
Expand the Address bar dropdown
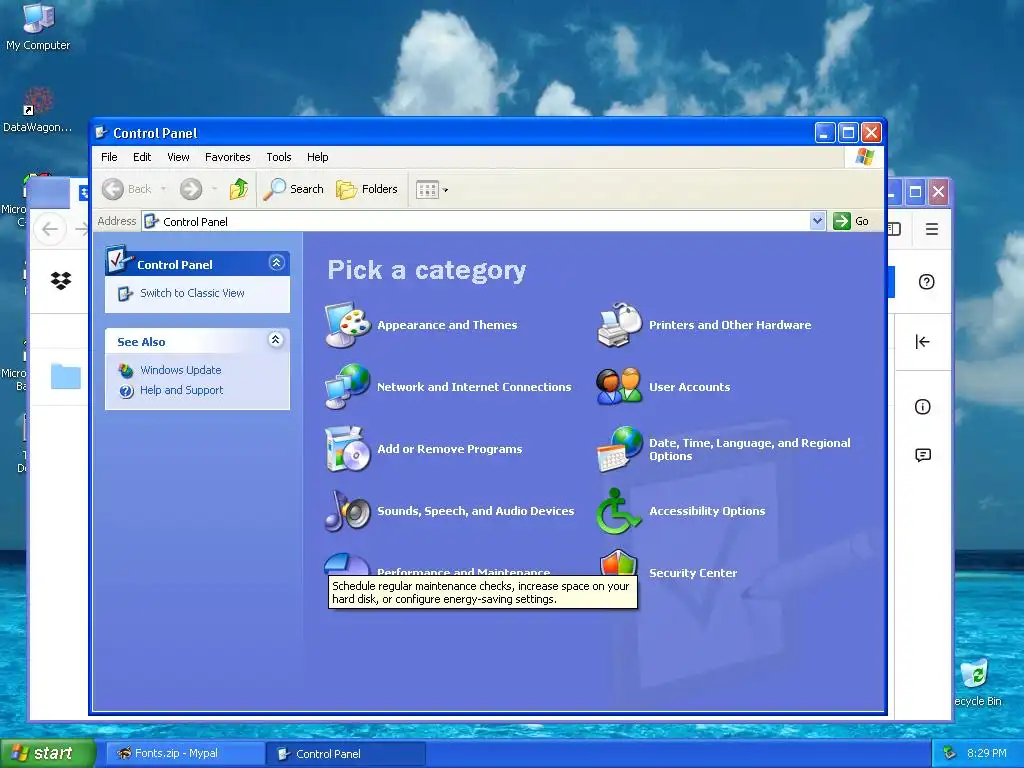coord(817,221)
